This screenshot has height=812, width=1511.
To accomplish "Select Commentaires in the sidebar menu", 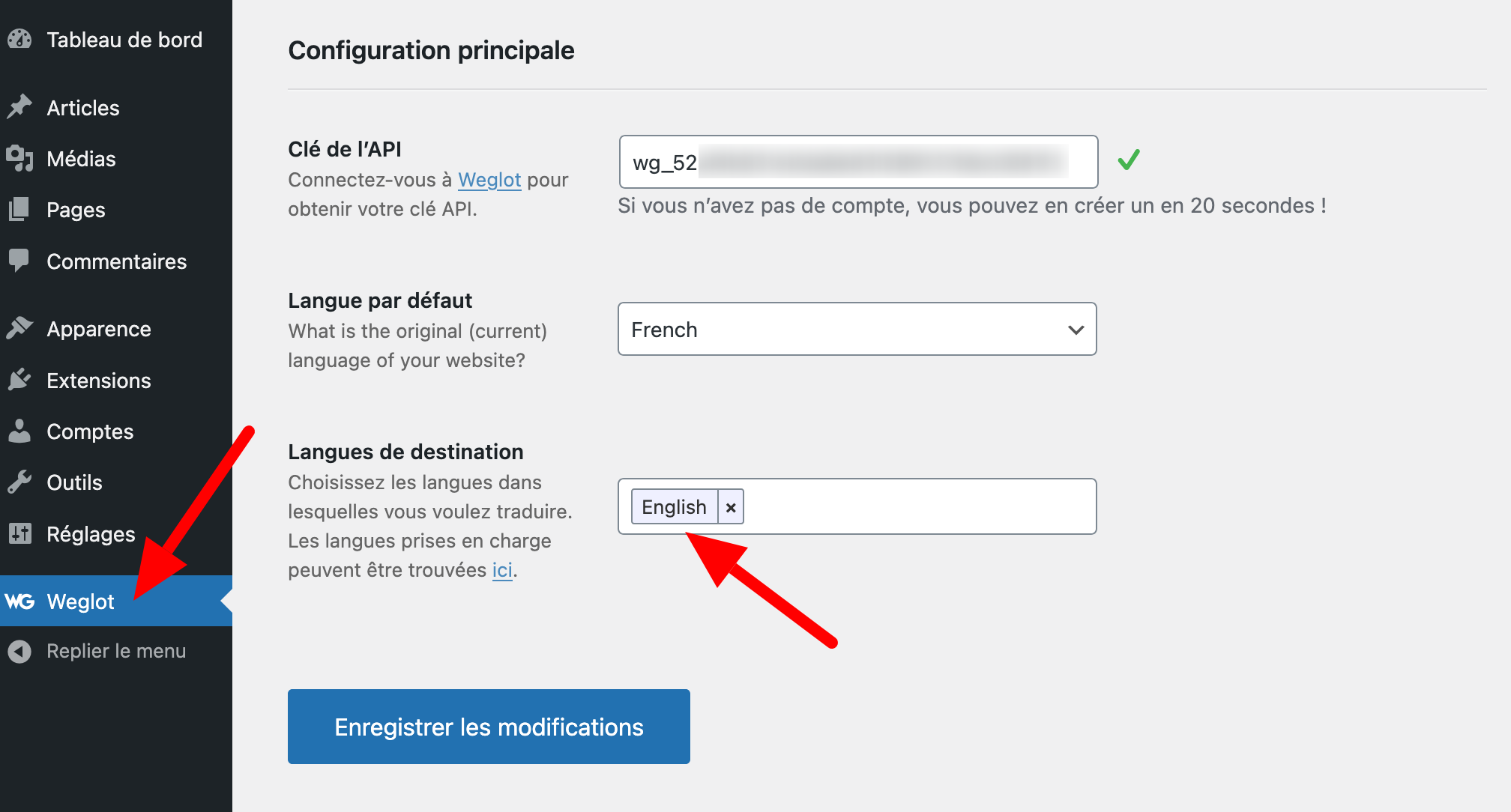I will coord(116,261).
